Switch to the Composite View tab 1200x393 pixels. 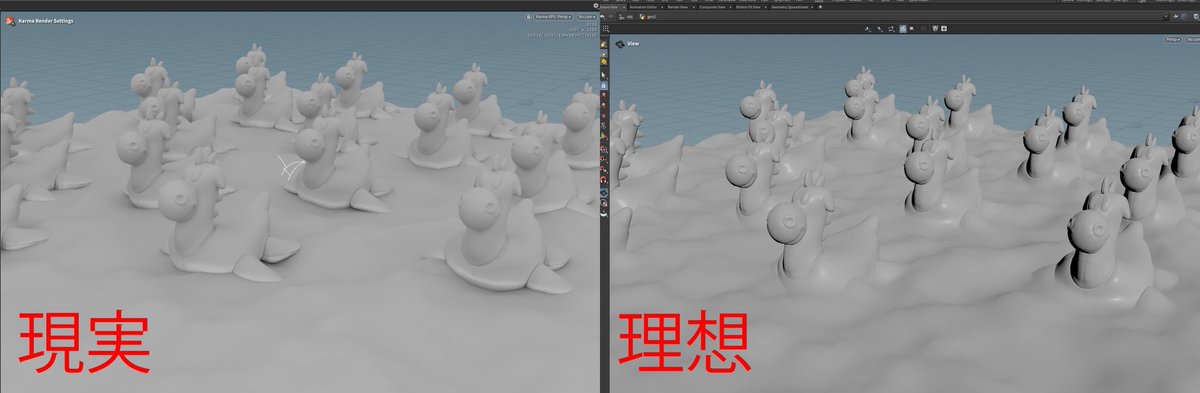712,7
